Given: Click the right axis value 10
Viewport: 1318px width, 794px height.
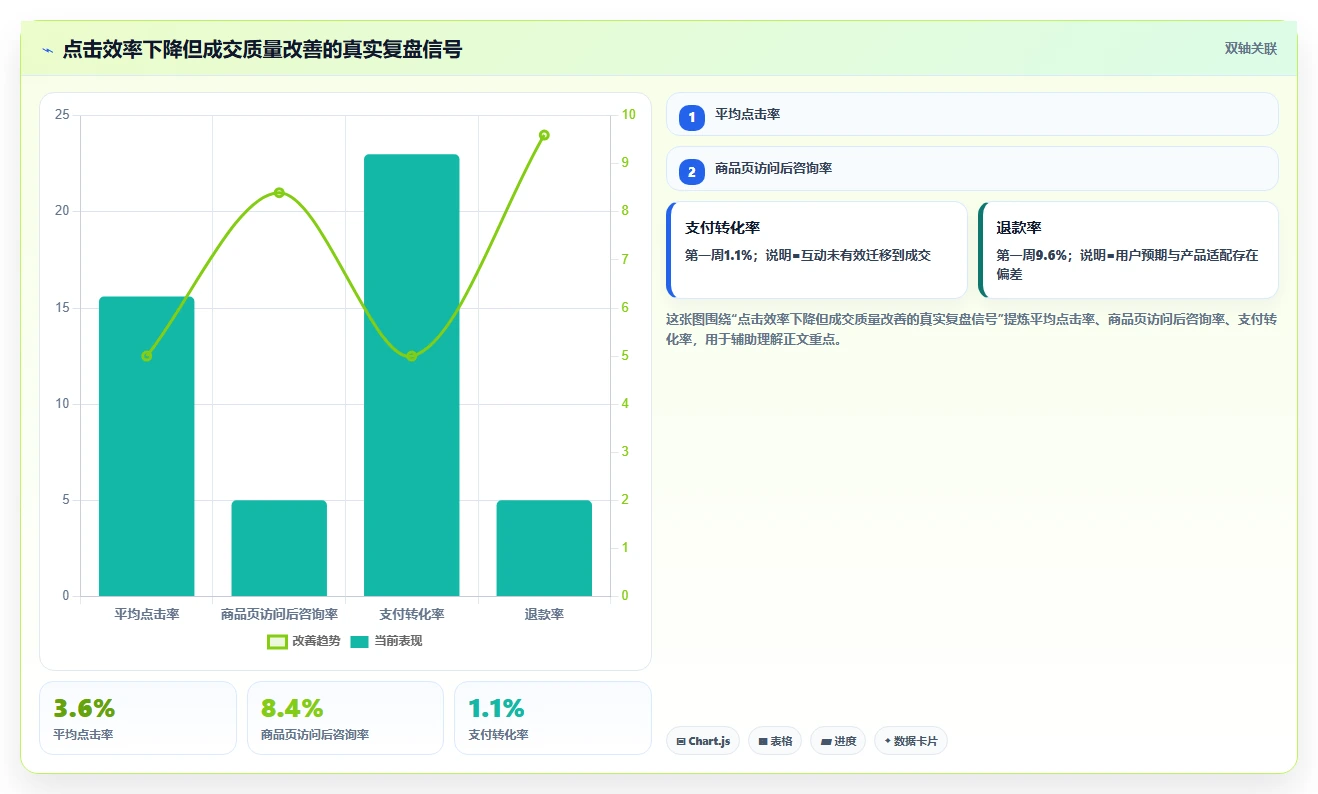Looking at the screenshot, I should (628, 115).
